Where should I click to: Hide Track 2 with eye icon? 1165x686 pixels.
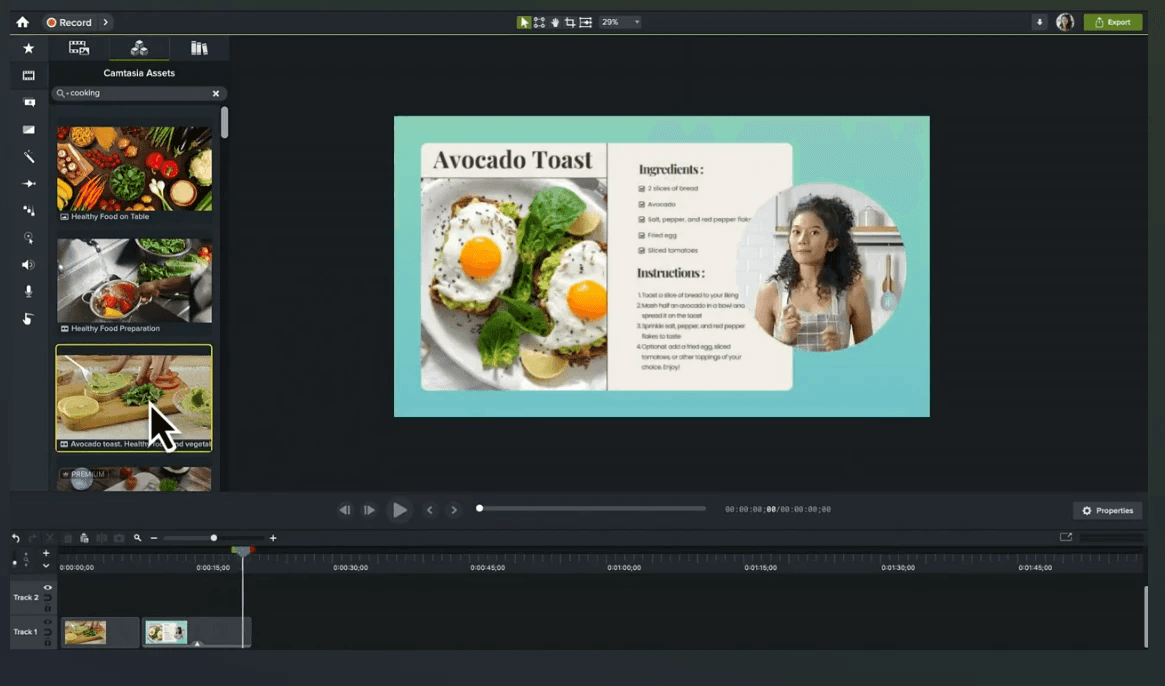48,588
